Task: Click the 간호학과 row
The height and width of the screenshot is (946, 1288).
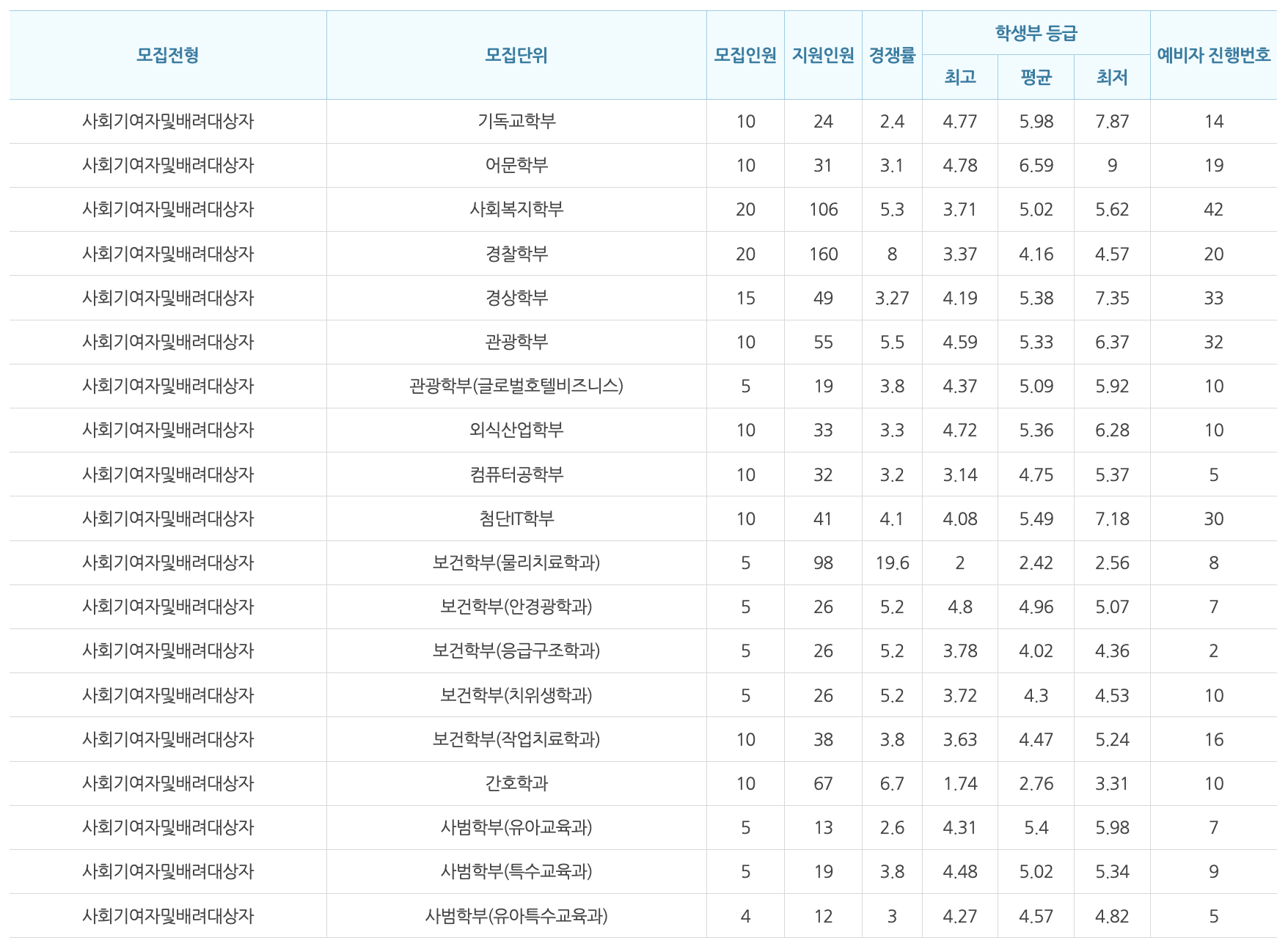Action: pos(515,782)
